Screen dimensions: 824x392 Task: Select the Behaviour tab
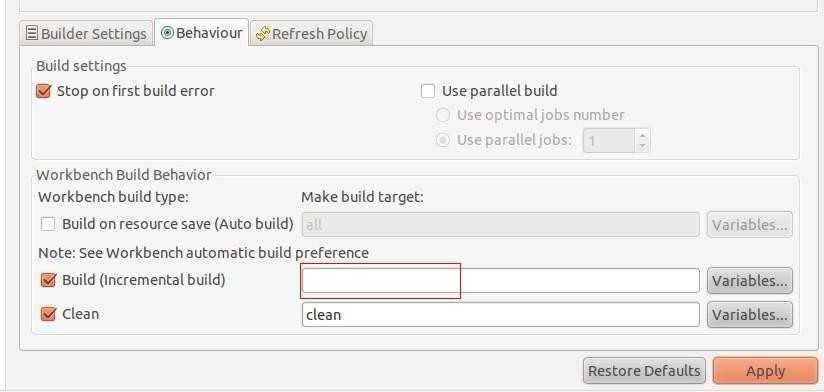tap(202, 33)
